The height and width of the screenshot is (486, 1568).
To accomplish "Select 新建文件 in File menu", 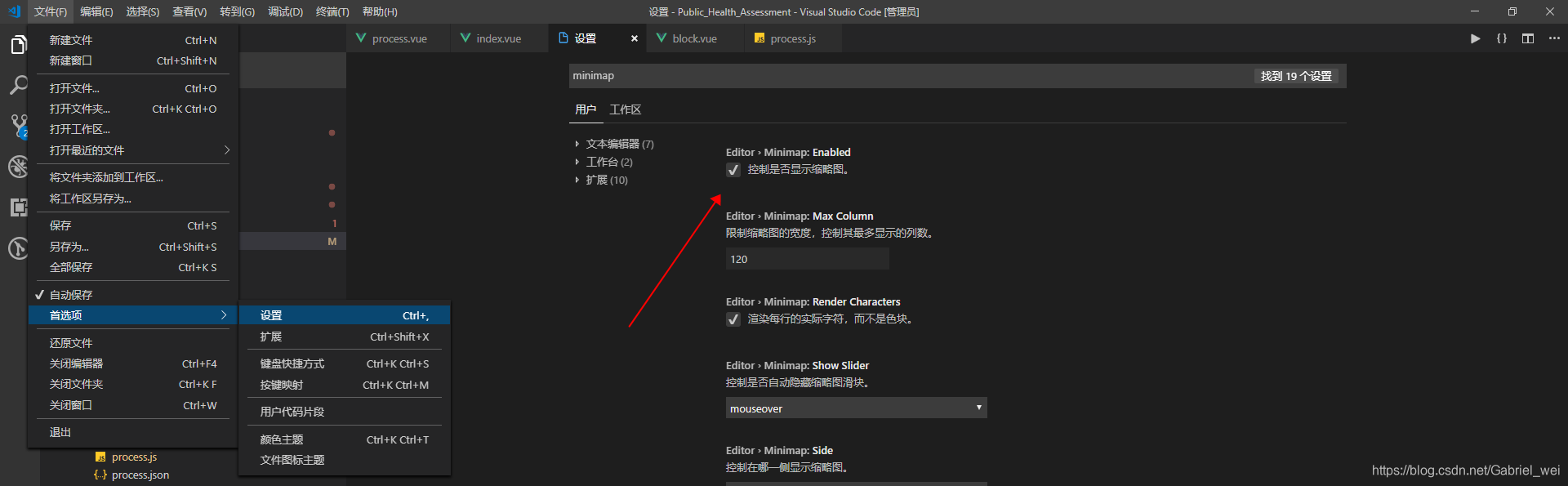I will click(132, 40).
